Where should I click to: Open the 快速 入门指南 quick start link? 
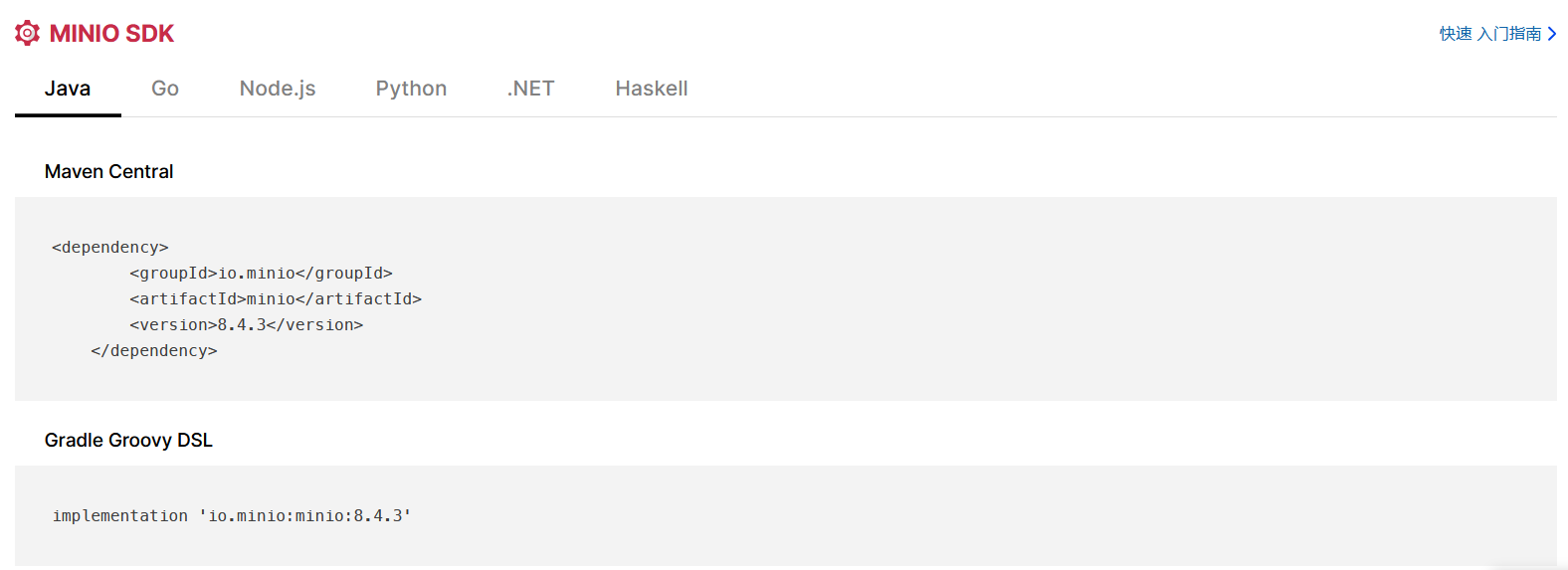(x=1489, y=34)
